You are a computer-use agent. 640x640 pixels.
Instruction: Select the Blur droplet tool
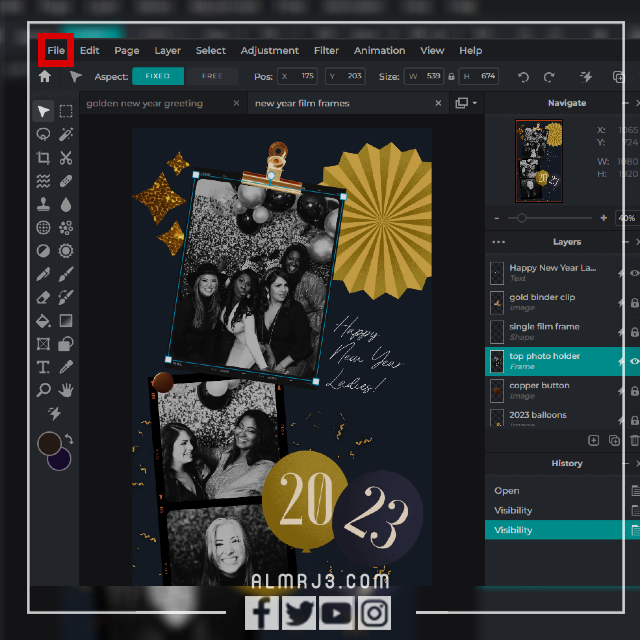pos(66,204)
